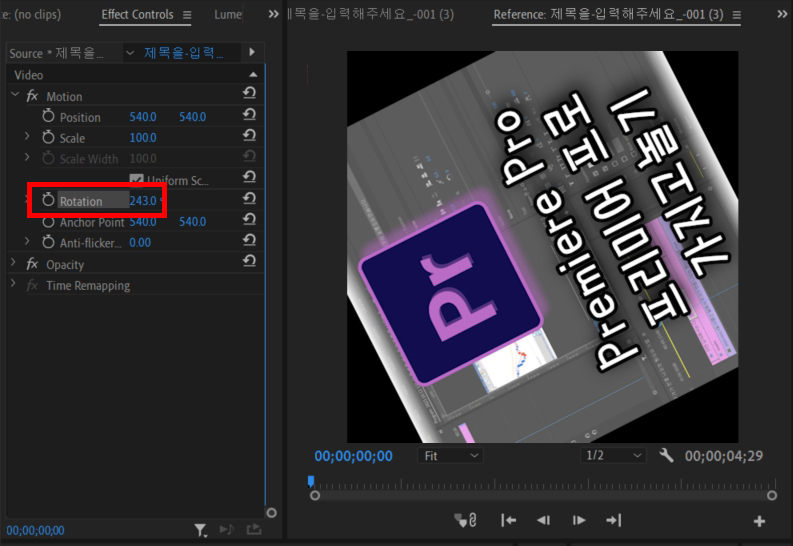The width and height of the screenshot is (793, 546).
Task: Open the Effect Controls panel menu
Action: (x=187, y=15)
